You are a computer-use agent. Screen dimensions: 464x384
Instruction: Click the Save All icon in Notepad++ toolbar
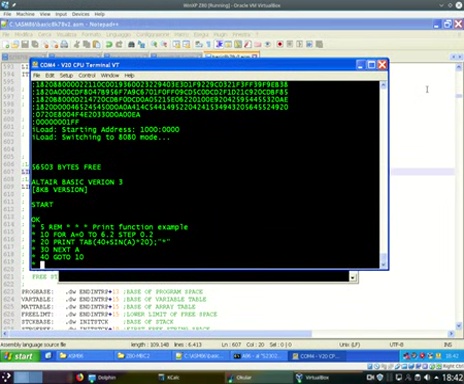[x=35, y=44]
